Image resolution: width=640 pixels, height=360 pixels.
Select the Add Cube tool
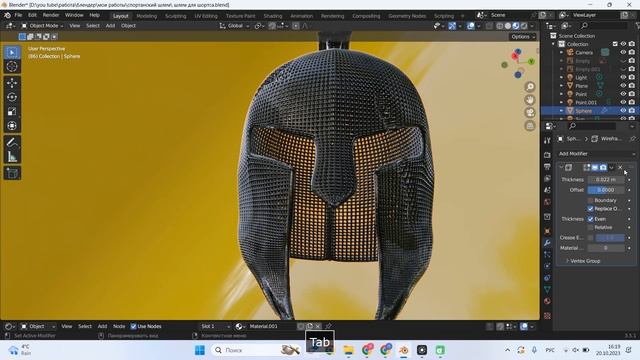[x=12, y=173]
